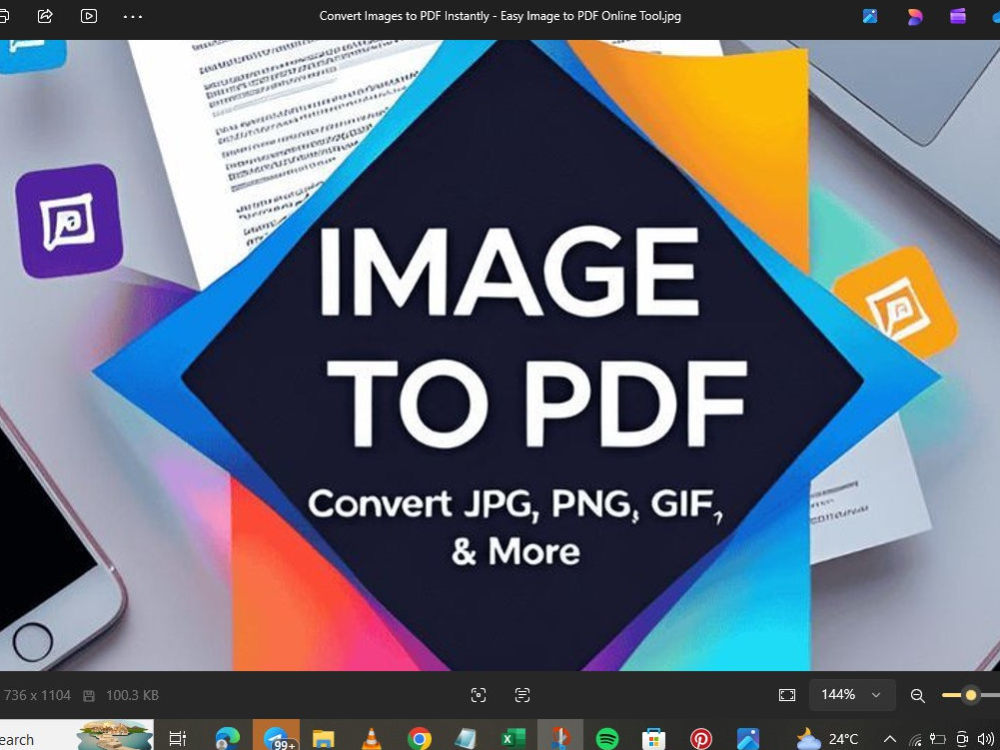Expand hidden system tray icons chevron
The height and width of the screenshot is (750, 1000).
coord(889,739)
